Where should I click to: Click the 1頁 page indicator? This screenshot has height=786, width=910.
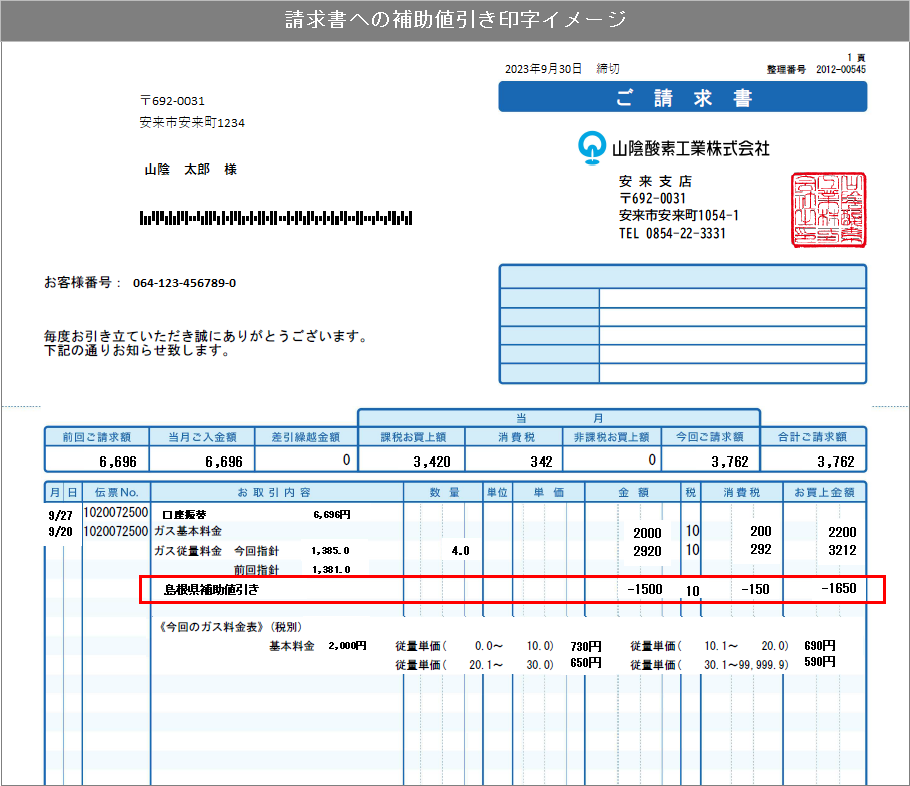coord(858,58)
